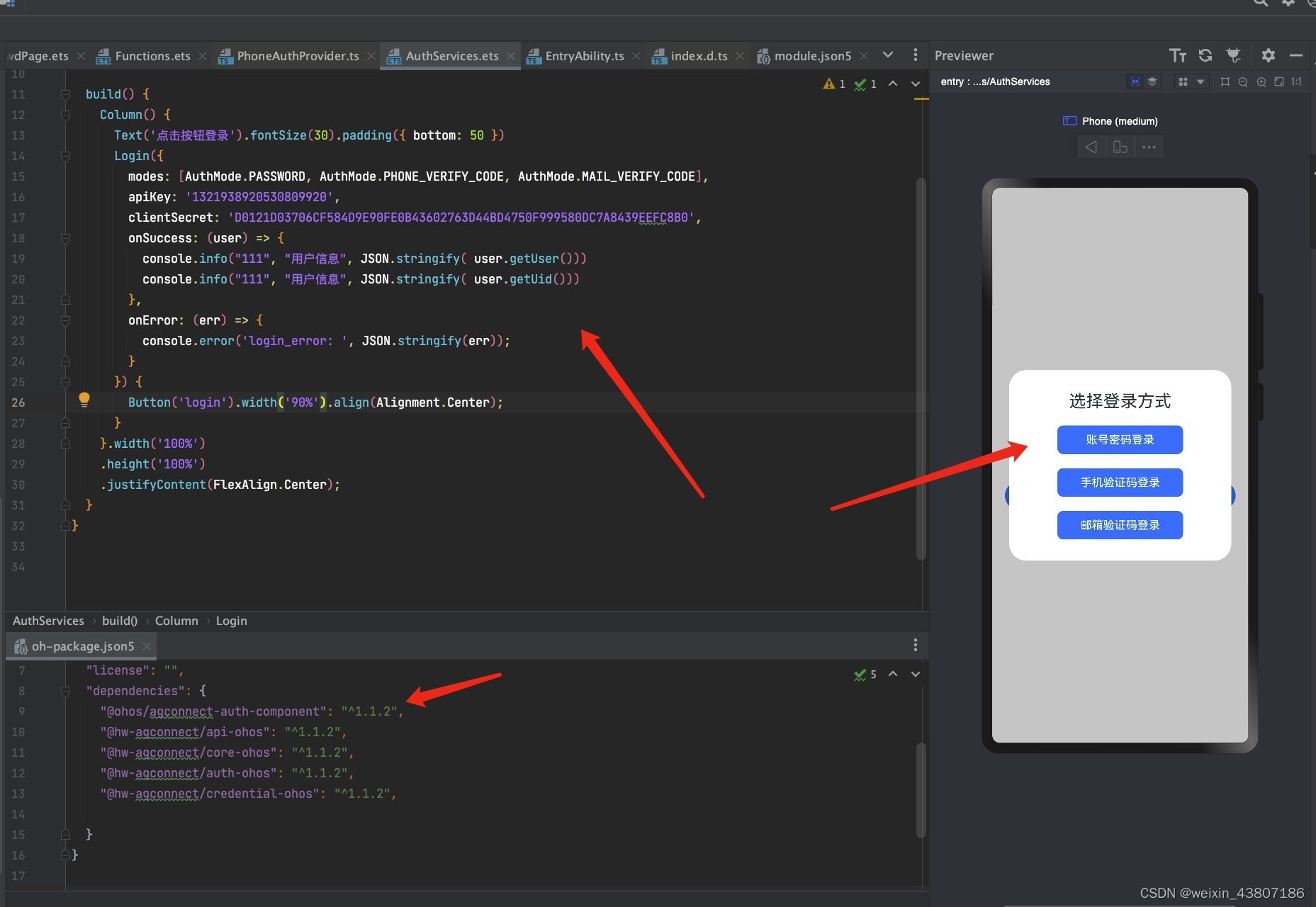
Task: Open more device options (three dots)
Action: point(1149,147)
